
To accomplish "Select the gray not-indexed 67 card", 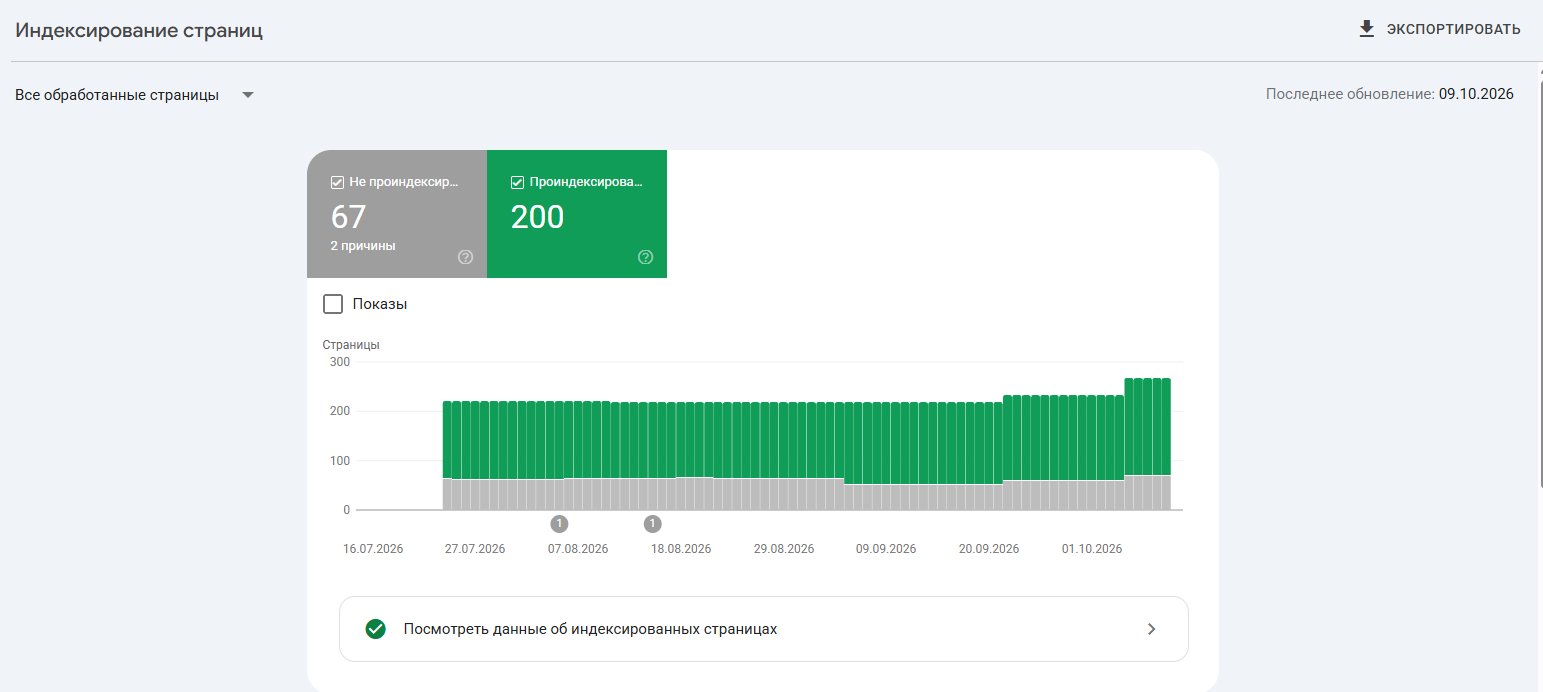I will click(x=397, y=214).
